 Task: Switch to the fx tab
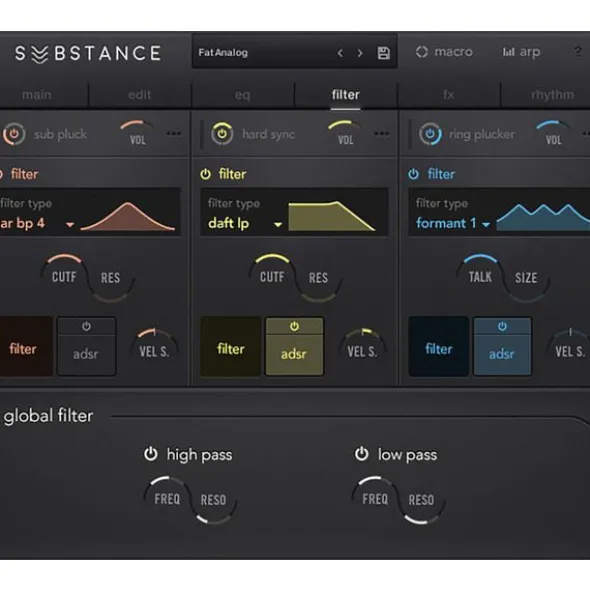449,95
